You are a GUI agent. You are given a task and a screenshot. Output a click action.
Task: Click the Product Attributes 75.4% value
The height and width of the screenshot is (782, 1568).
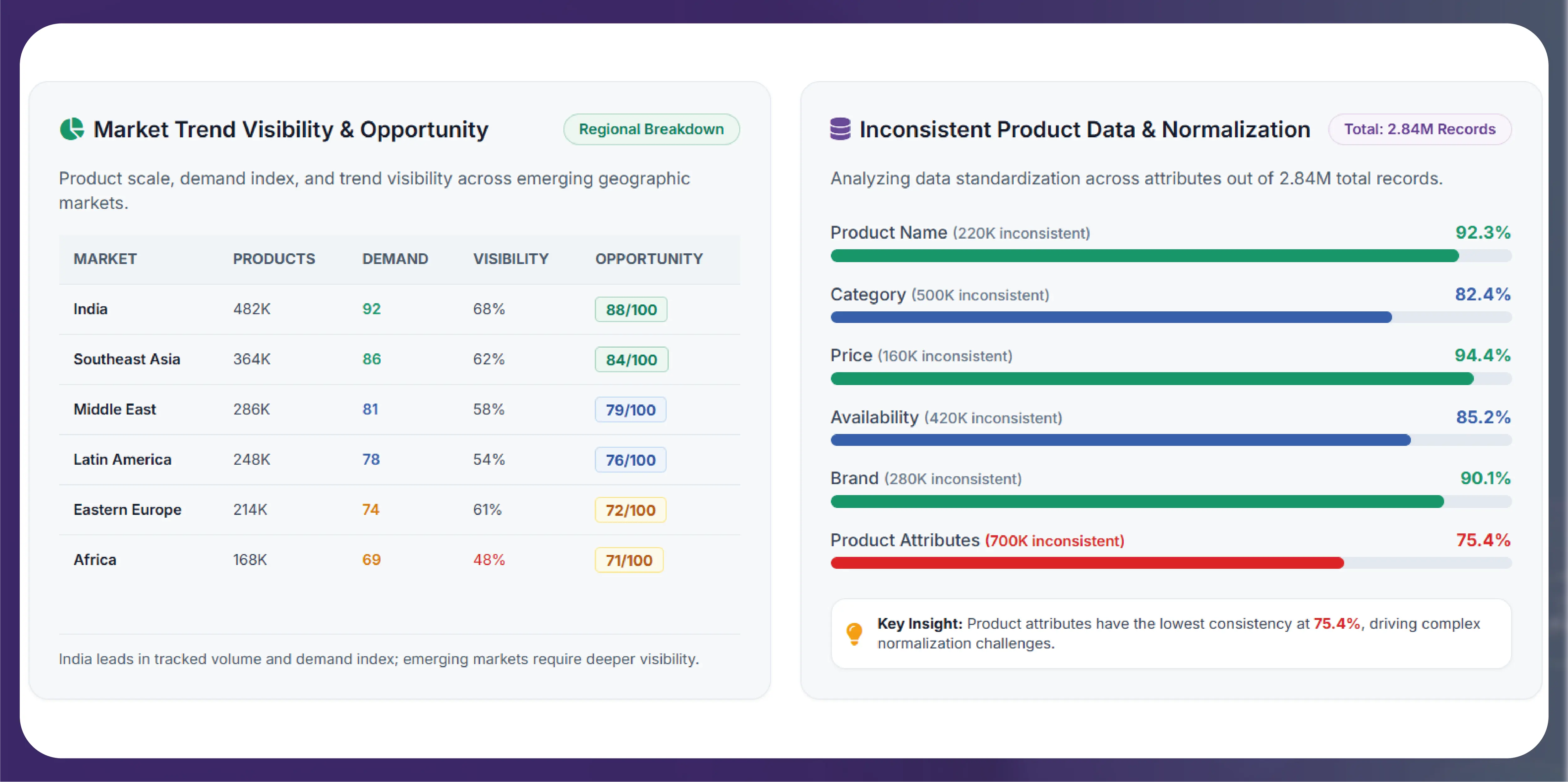point(1483,540)
